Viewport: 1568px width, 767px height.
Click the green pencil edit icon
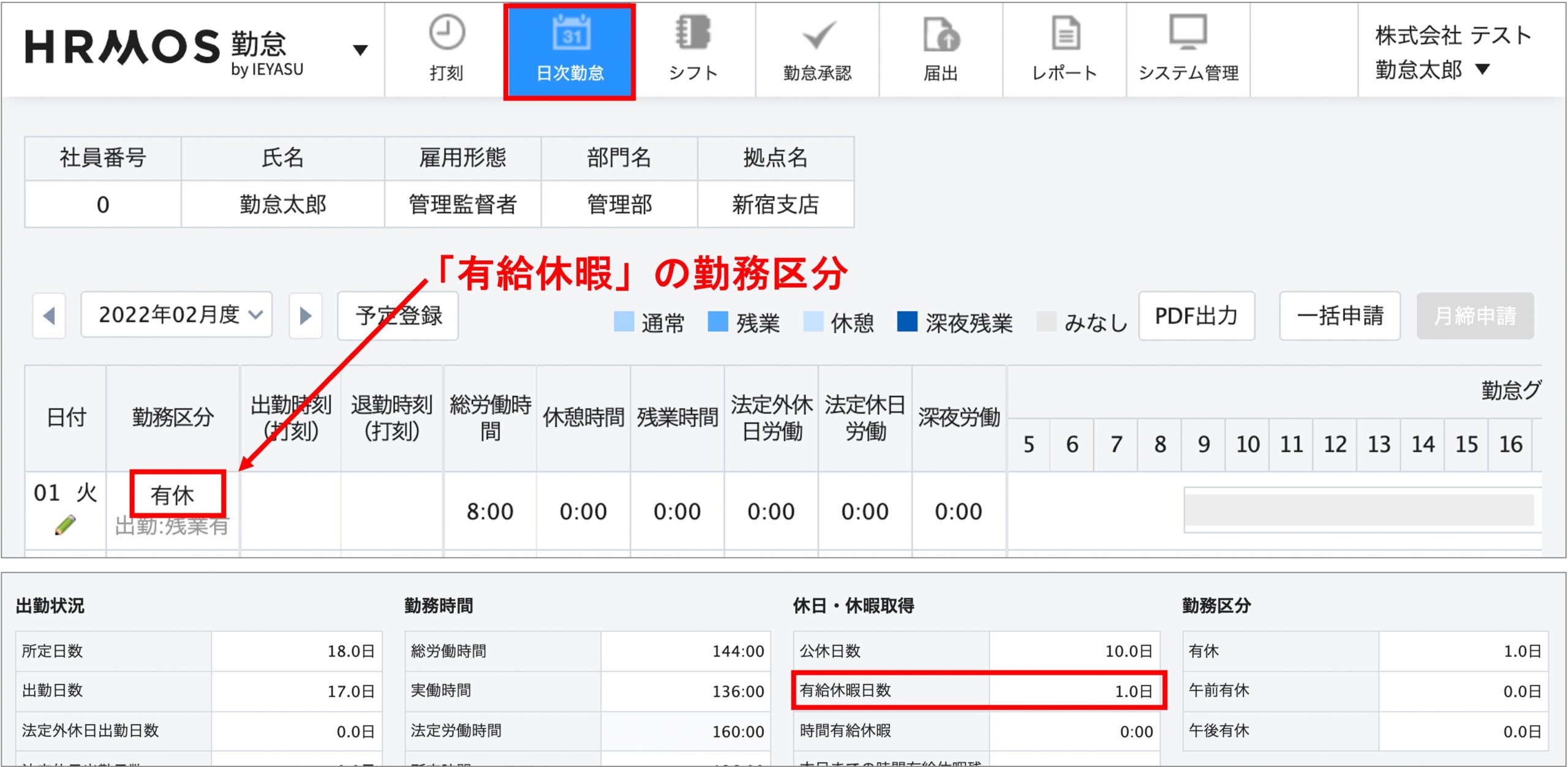[65, 525]
